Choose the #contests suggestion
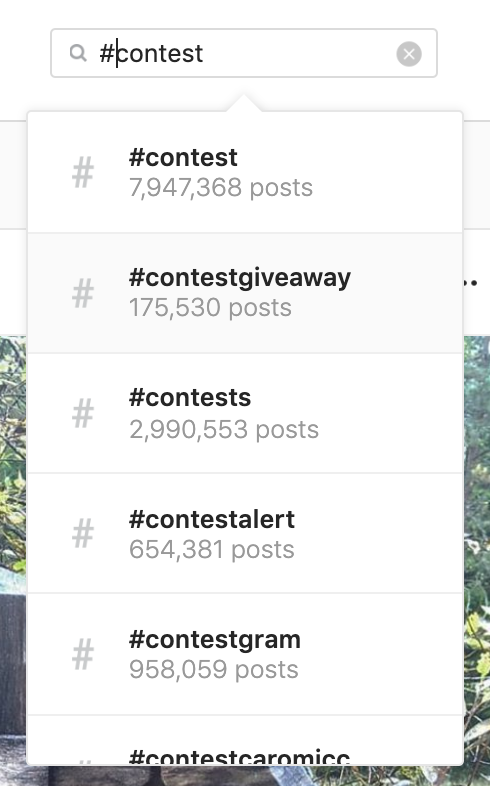This screenshot has width=490, height=786. tap(245, 414)
